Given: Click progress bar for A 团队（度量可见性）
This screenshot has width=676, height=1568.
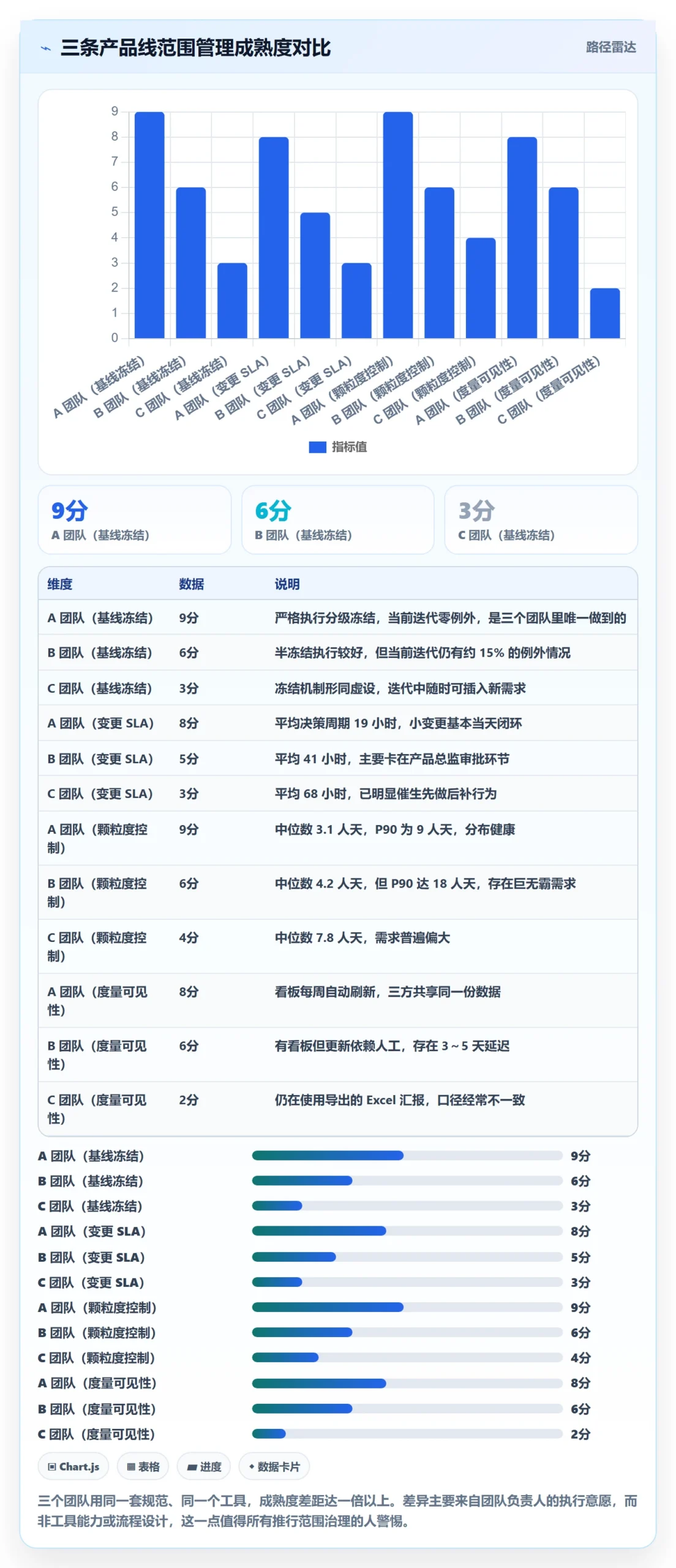Looking at the screenshot, I should (407, 1383).
